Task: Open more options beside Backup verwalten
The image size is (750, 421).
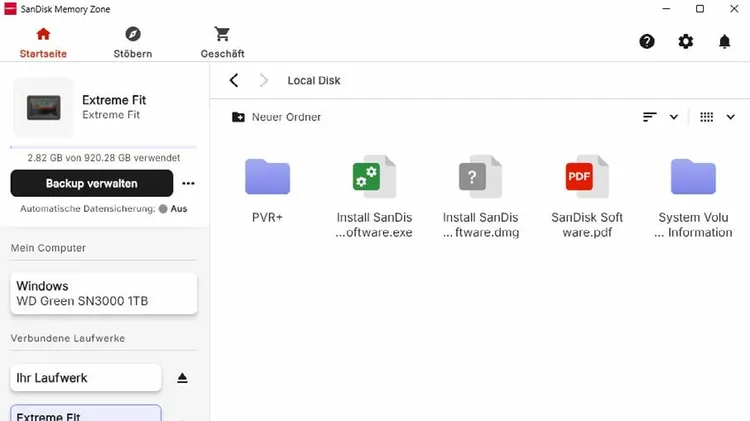Action: [x=188, y=184]
